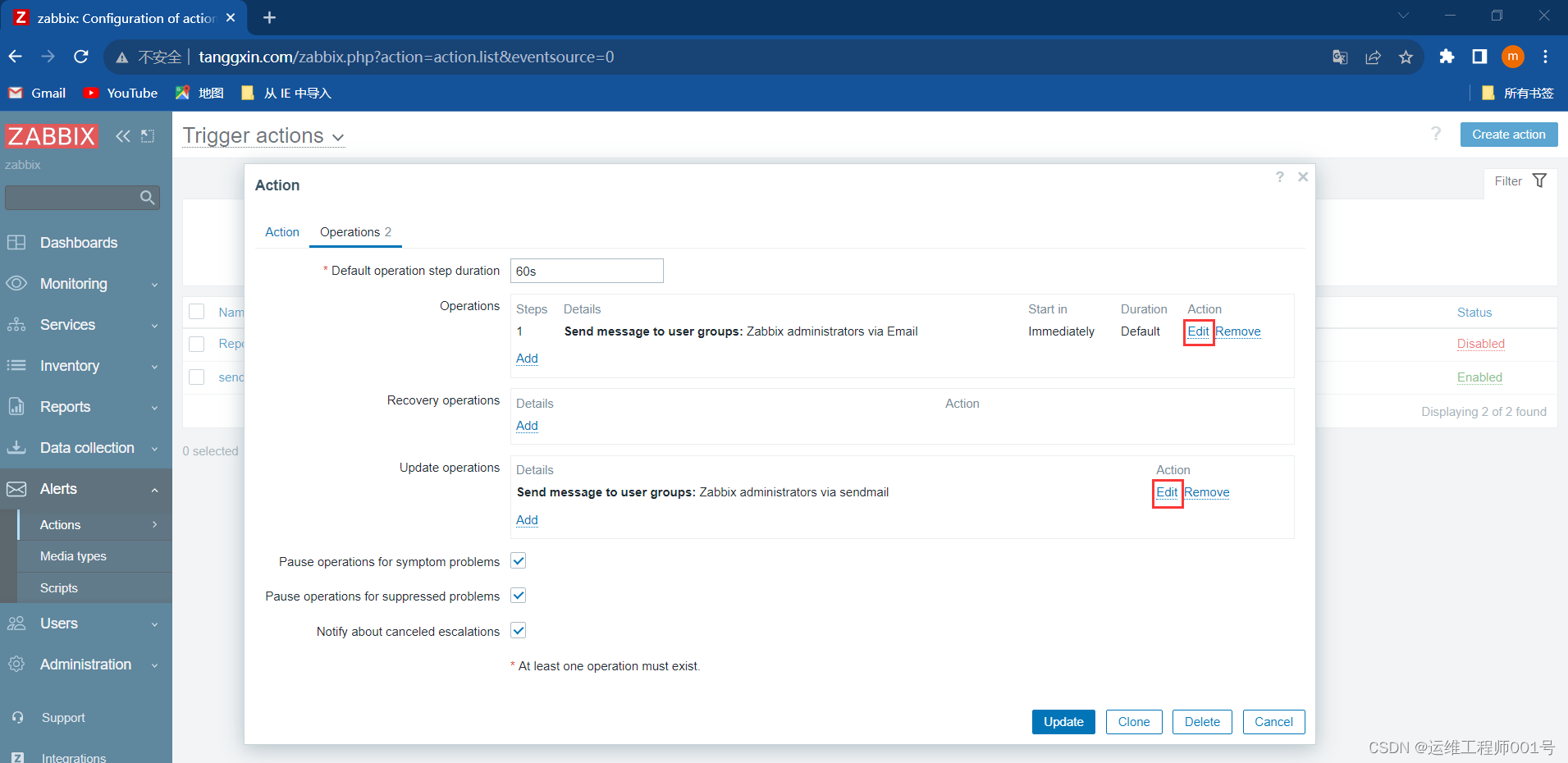The height and width of the screenshot is (763, 1568).
Task: Click the Cancel button
Action: 1273,722
